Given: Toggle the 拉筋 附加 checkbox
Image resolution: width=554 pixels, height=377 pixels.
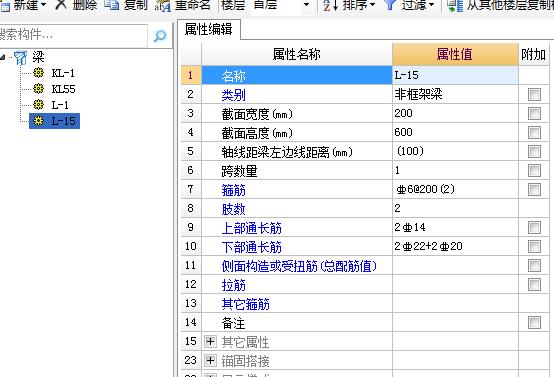Looking at the screenshot, I should 534,284.
